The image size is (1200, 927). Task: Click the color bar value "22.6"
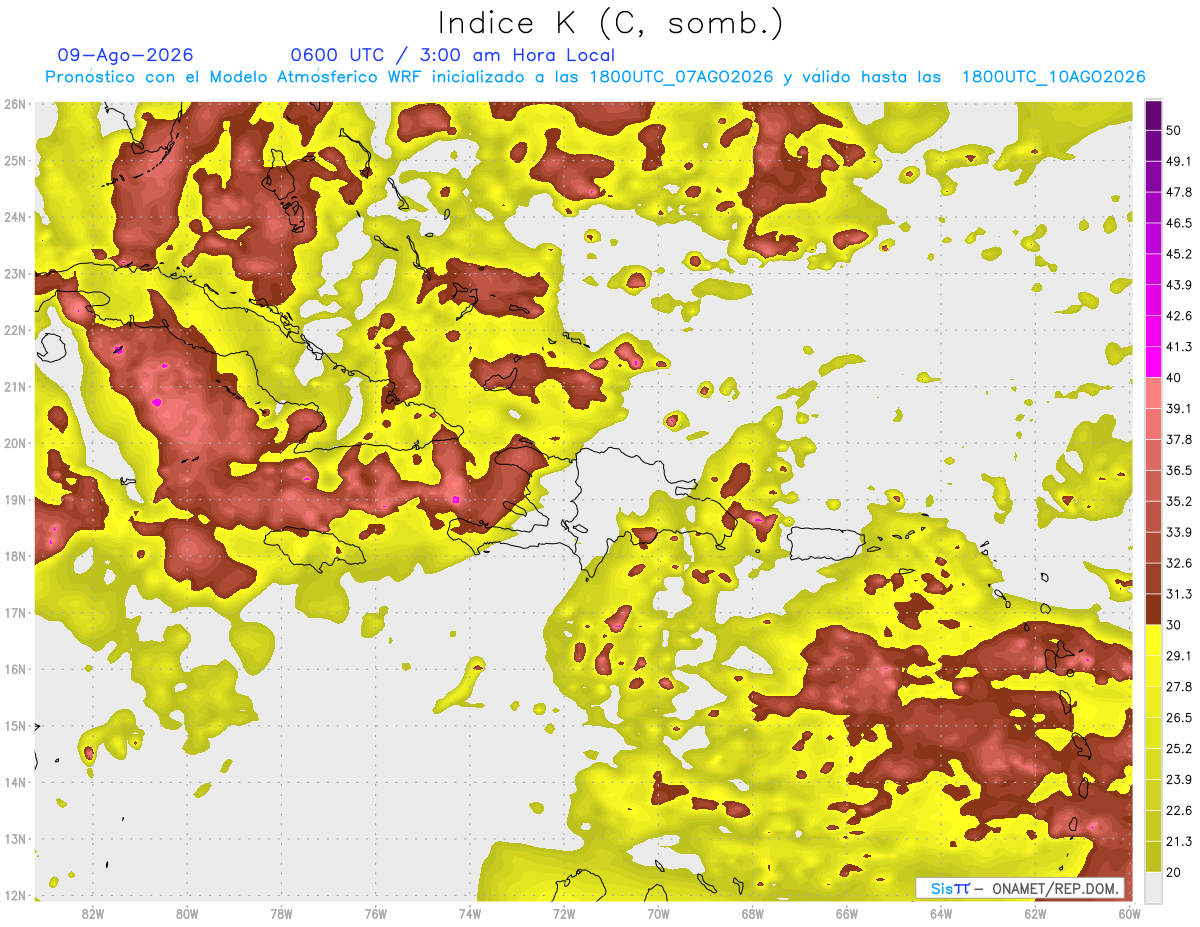[1179, 810]
